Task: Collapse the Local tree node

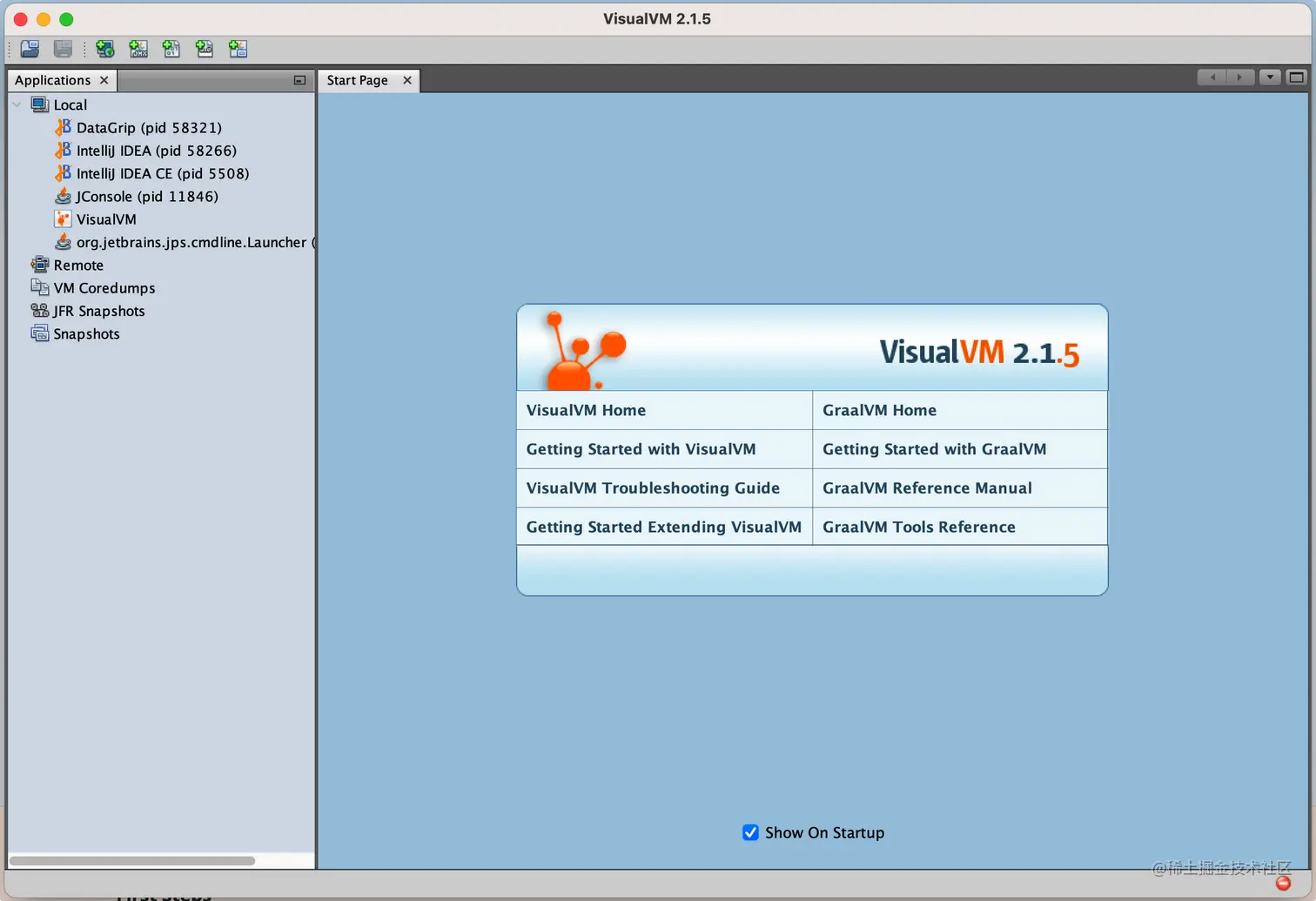Action: click(x=17, y=104)
